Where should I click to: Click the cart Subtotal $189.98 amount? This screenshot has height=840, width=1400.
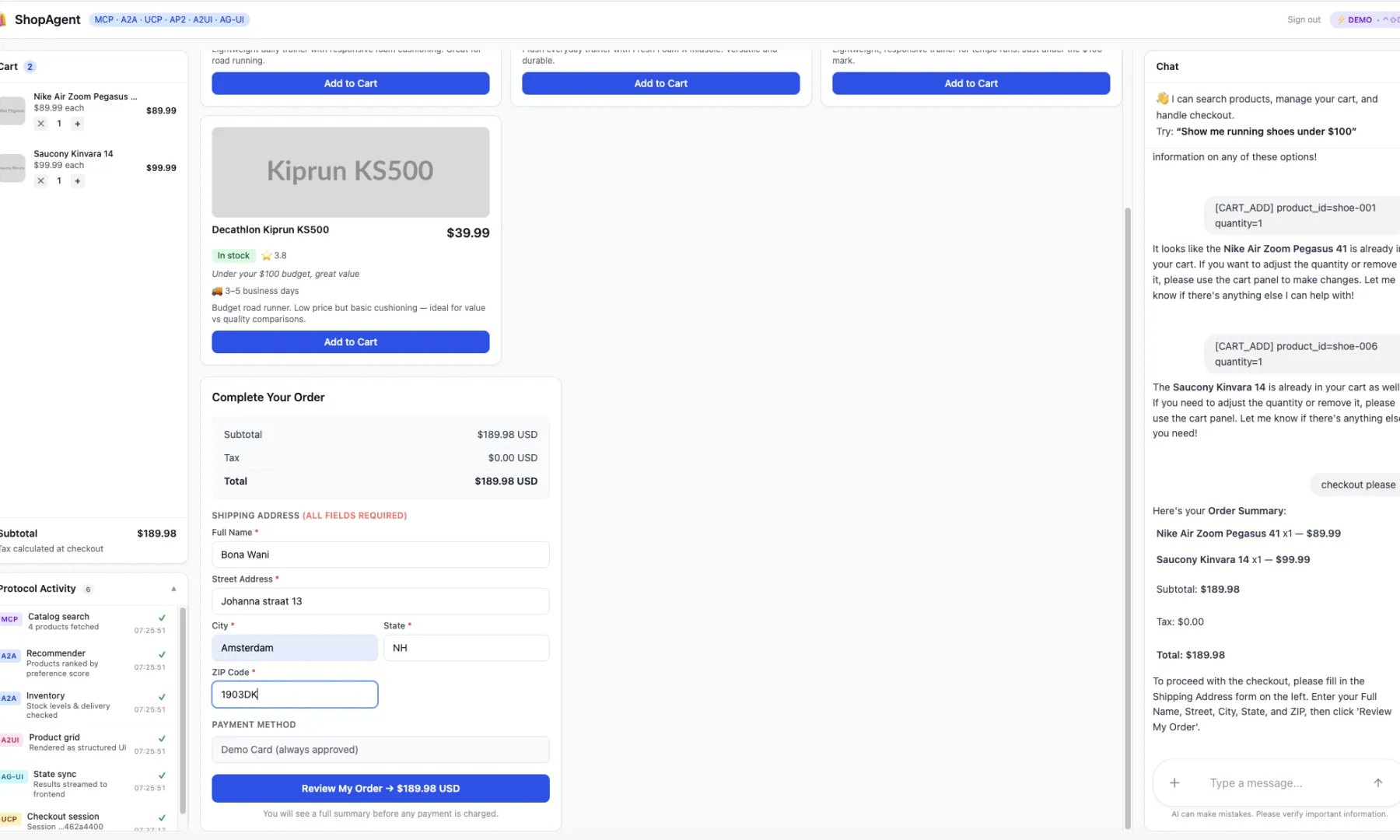pos(156,534)
